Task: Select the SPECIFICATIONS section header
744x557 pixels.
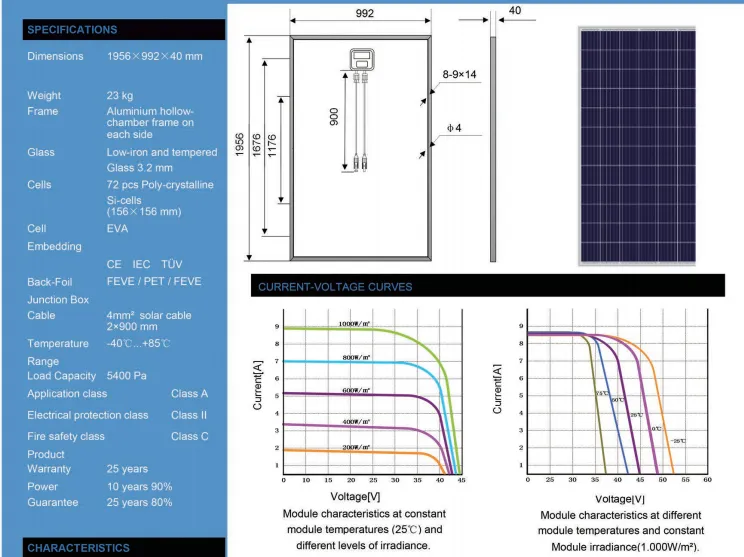Action: pyautogui.click(x=72, y=30)
